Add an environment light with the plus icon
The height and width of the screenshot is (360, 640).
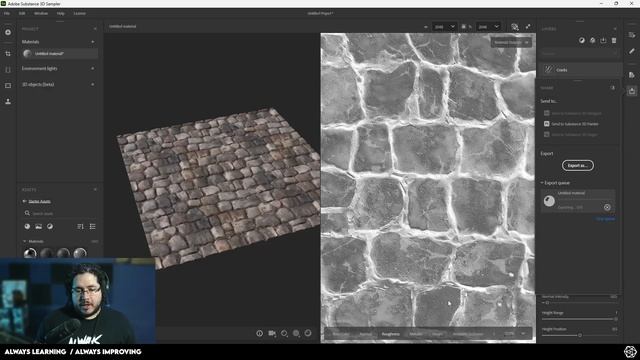tap(93, 69)
